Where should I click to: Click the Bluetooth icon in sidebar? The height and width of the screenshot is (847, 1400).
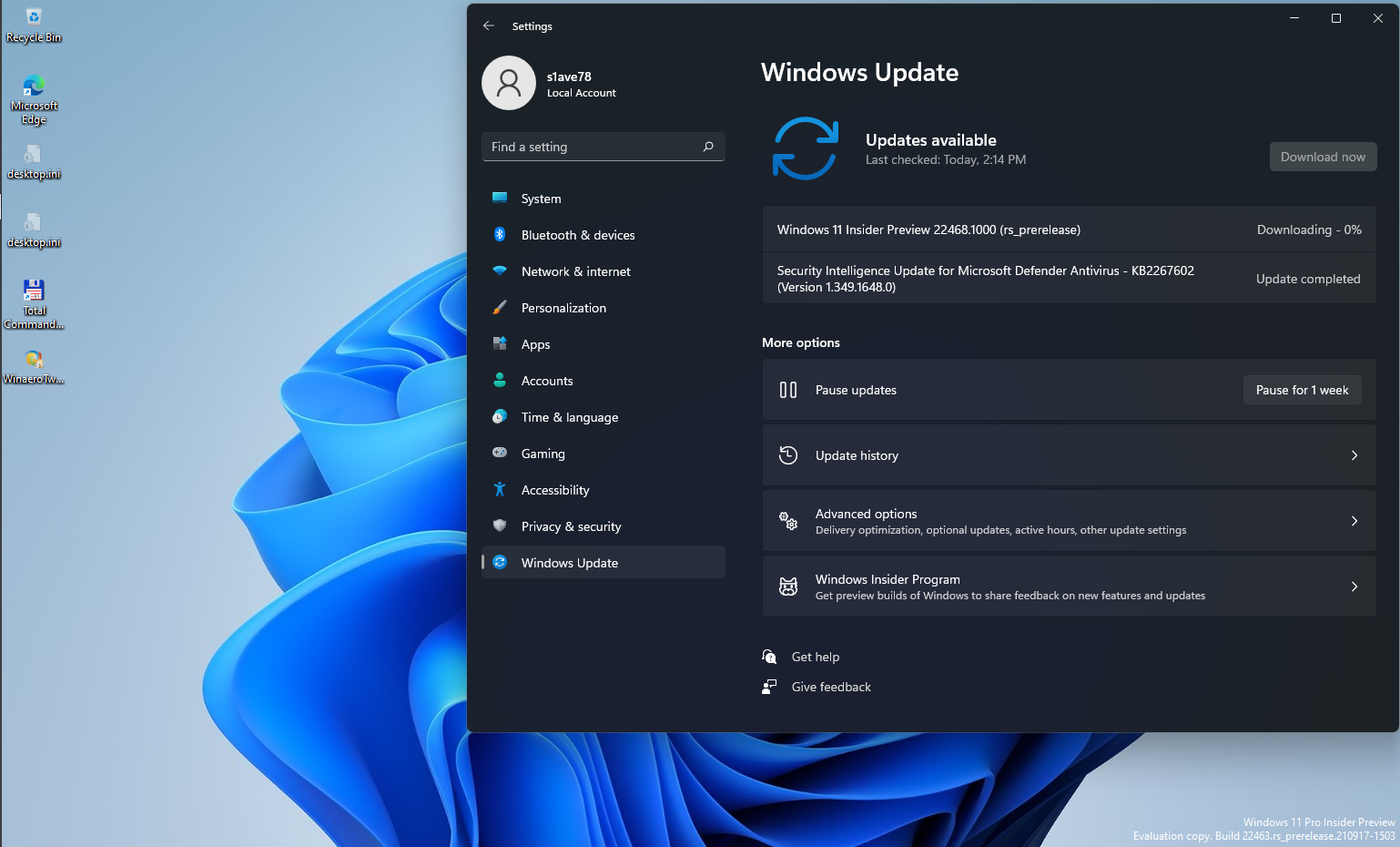point(500,234)
